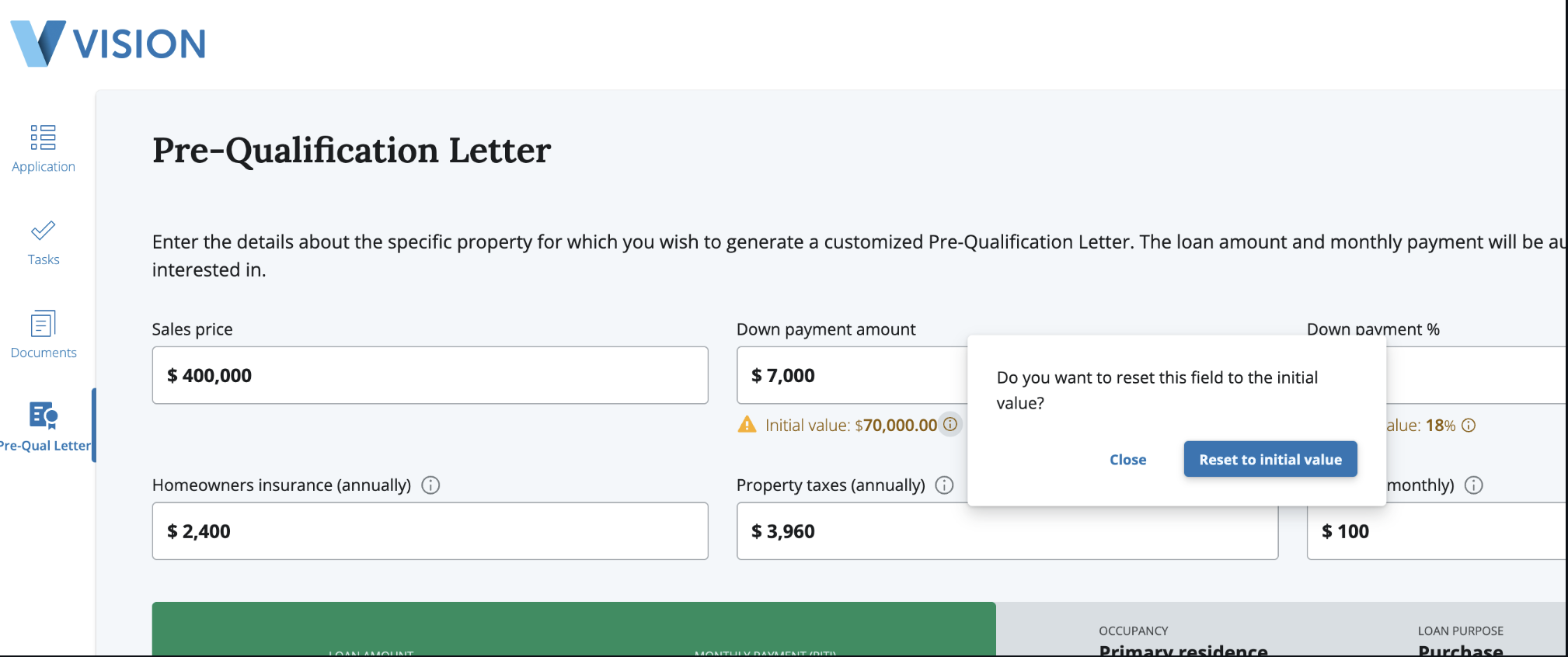The height and width of the screenshot is (657, 1568).
Task: Click the Sales price input field
Action: click(x=430, y=376)
